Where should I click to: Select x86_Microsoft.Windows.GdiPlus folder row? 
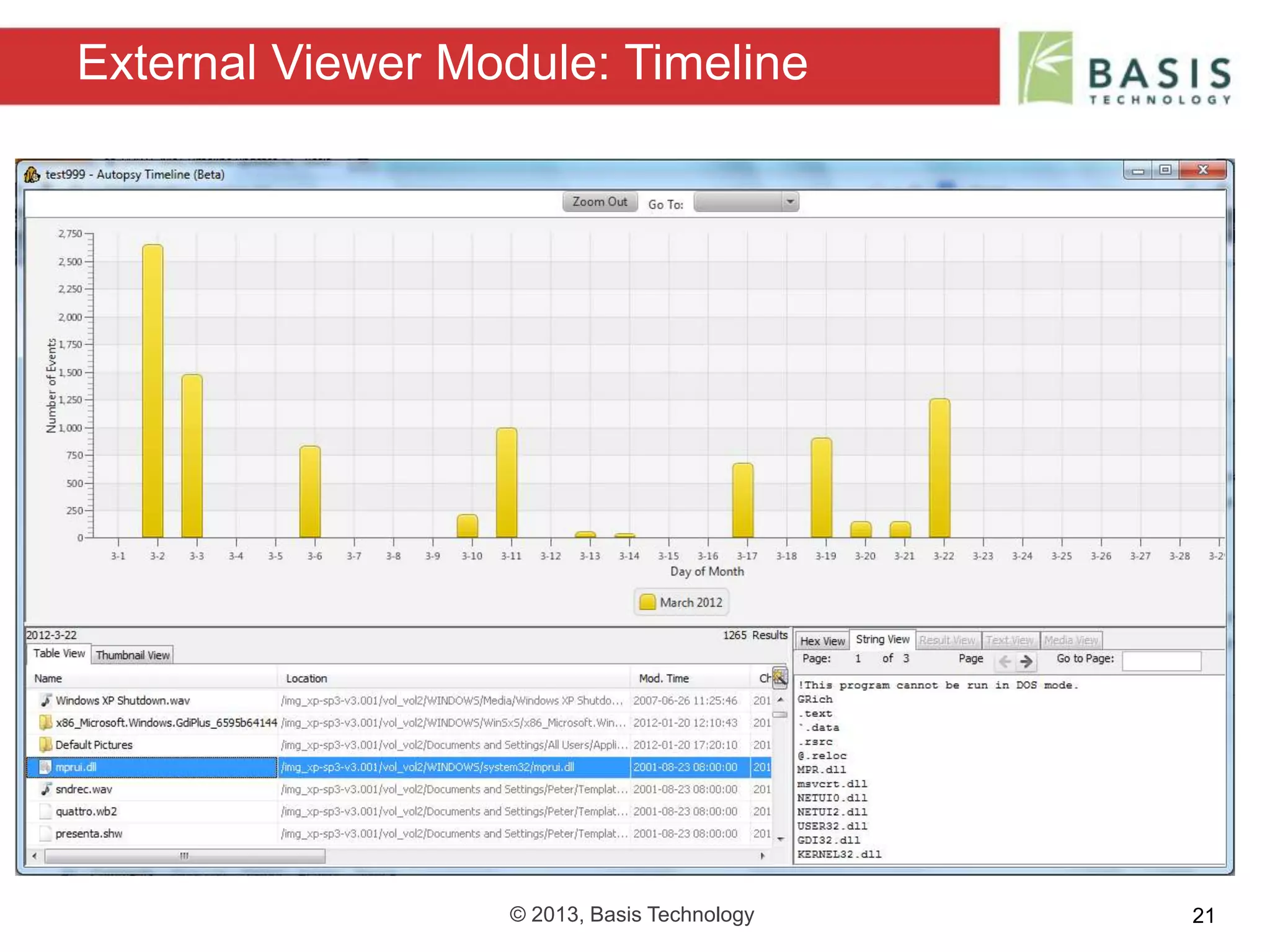[x=400, y=723]
